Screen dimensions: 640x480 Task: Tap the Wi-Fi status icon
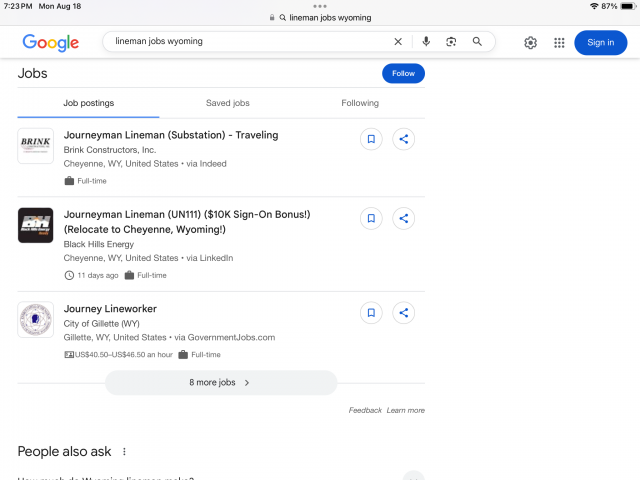pyautogui.click(x=594, y=6)
